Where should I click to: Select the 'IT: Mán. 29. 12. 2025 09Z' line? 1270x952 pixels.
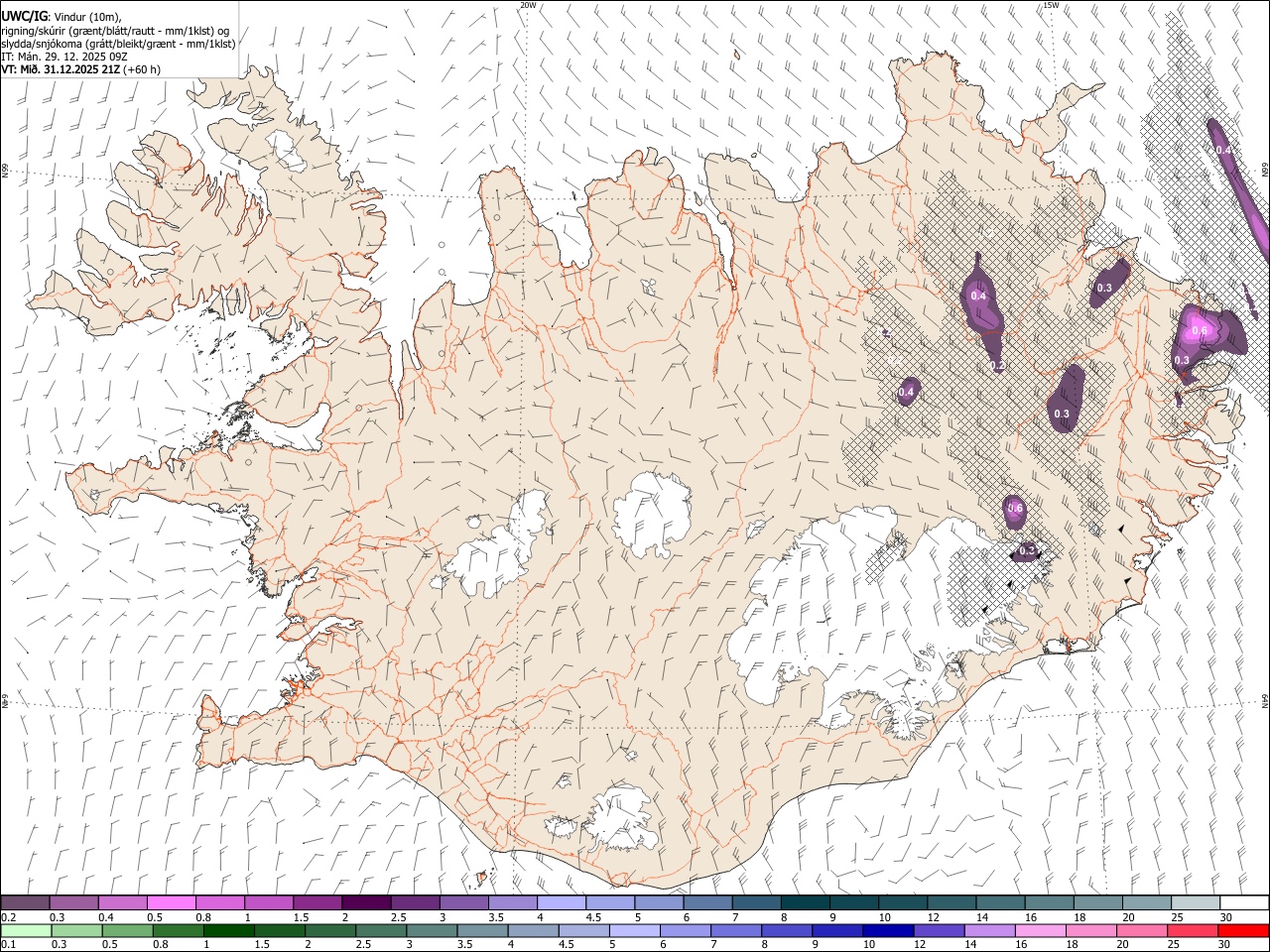click(x=64, y=57)
